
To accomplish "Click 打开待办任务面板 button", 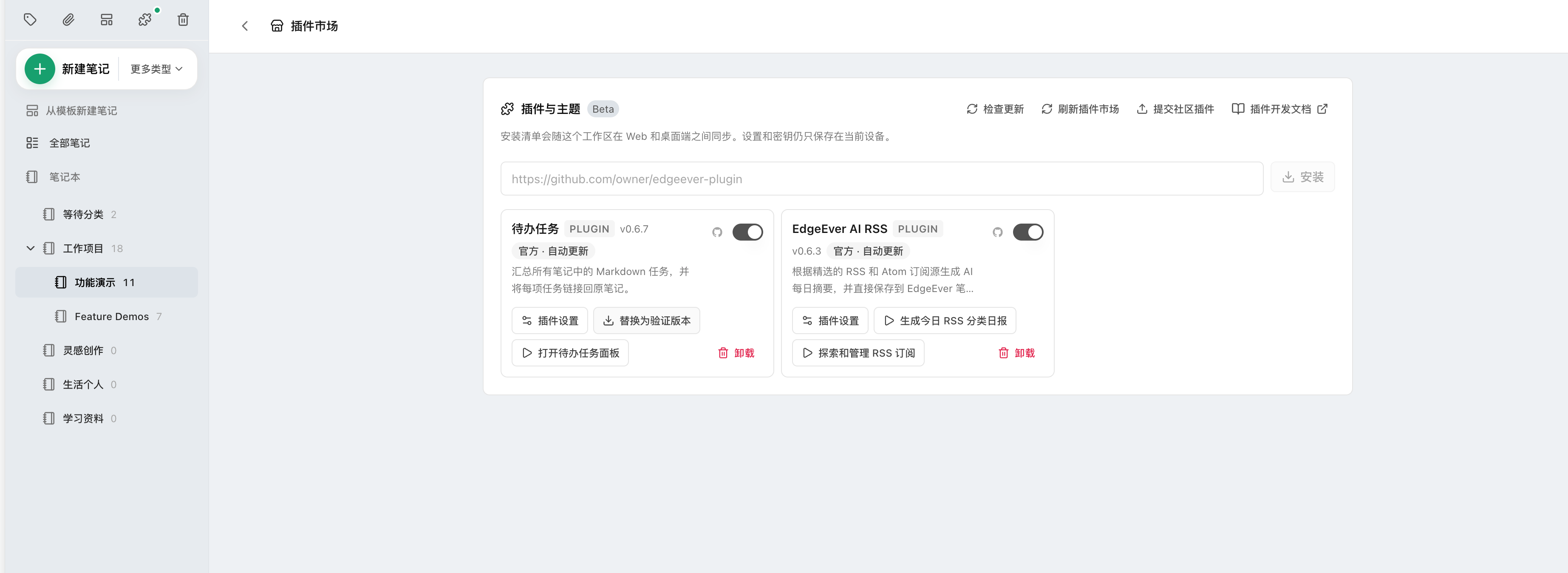I will point(570,353).
